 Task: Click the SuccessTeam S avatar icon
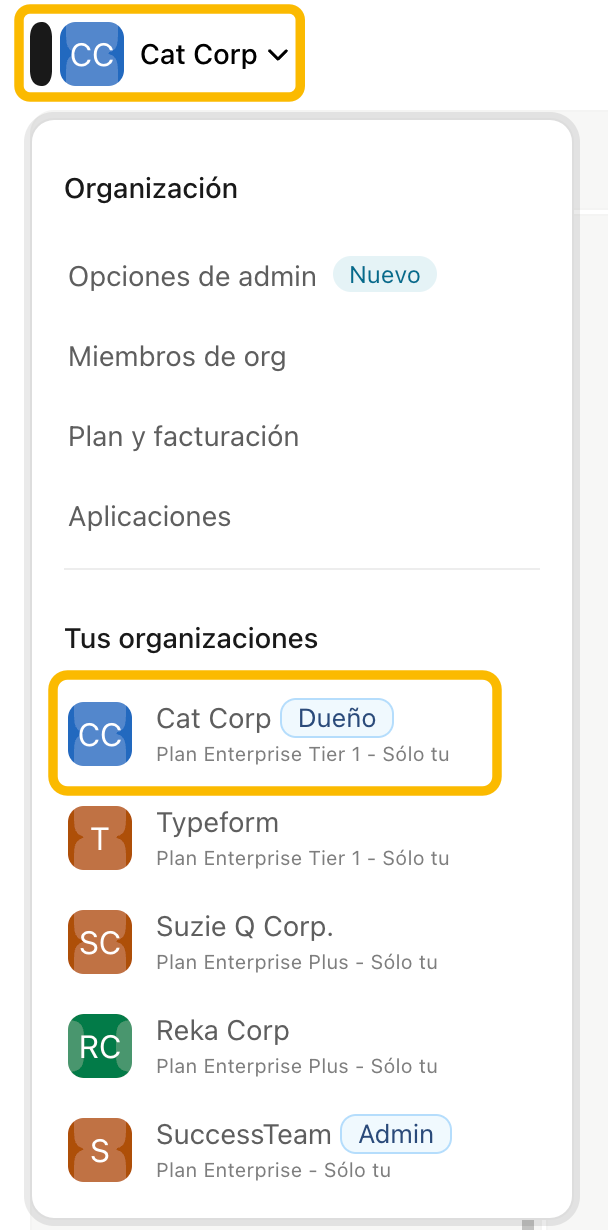[x=100, y=1150]
